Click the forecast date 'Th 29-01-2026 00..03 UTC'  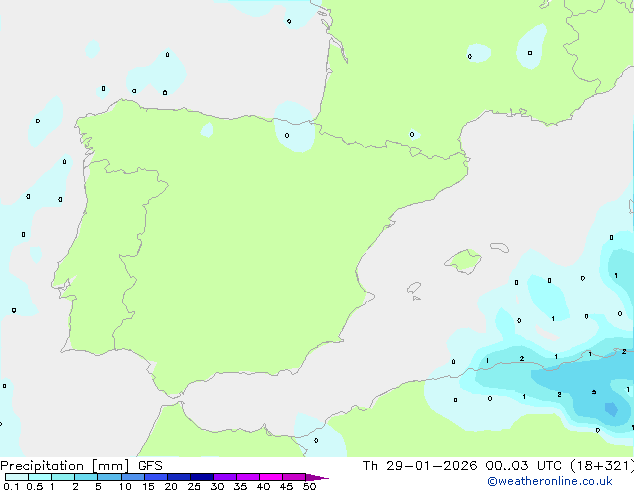pos(462,466)
